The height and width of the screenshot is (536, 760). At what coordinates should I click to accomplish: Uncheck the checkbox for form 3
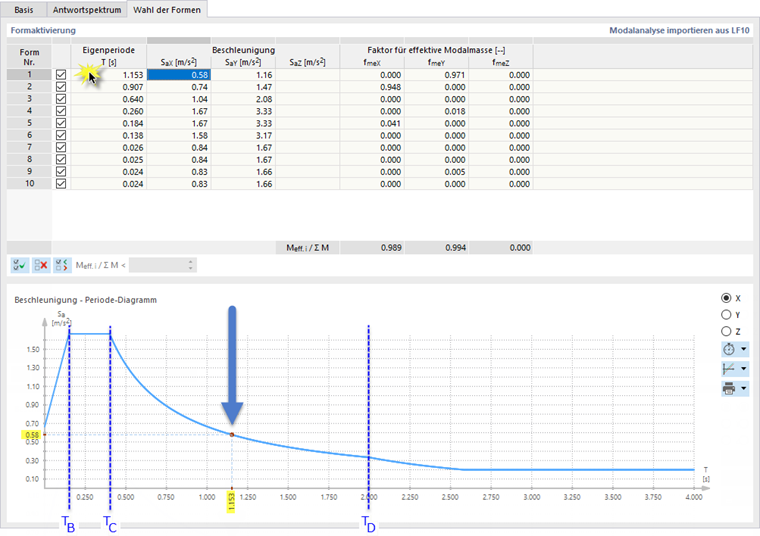(61, 99)
